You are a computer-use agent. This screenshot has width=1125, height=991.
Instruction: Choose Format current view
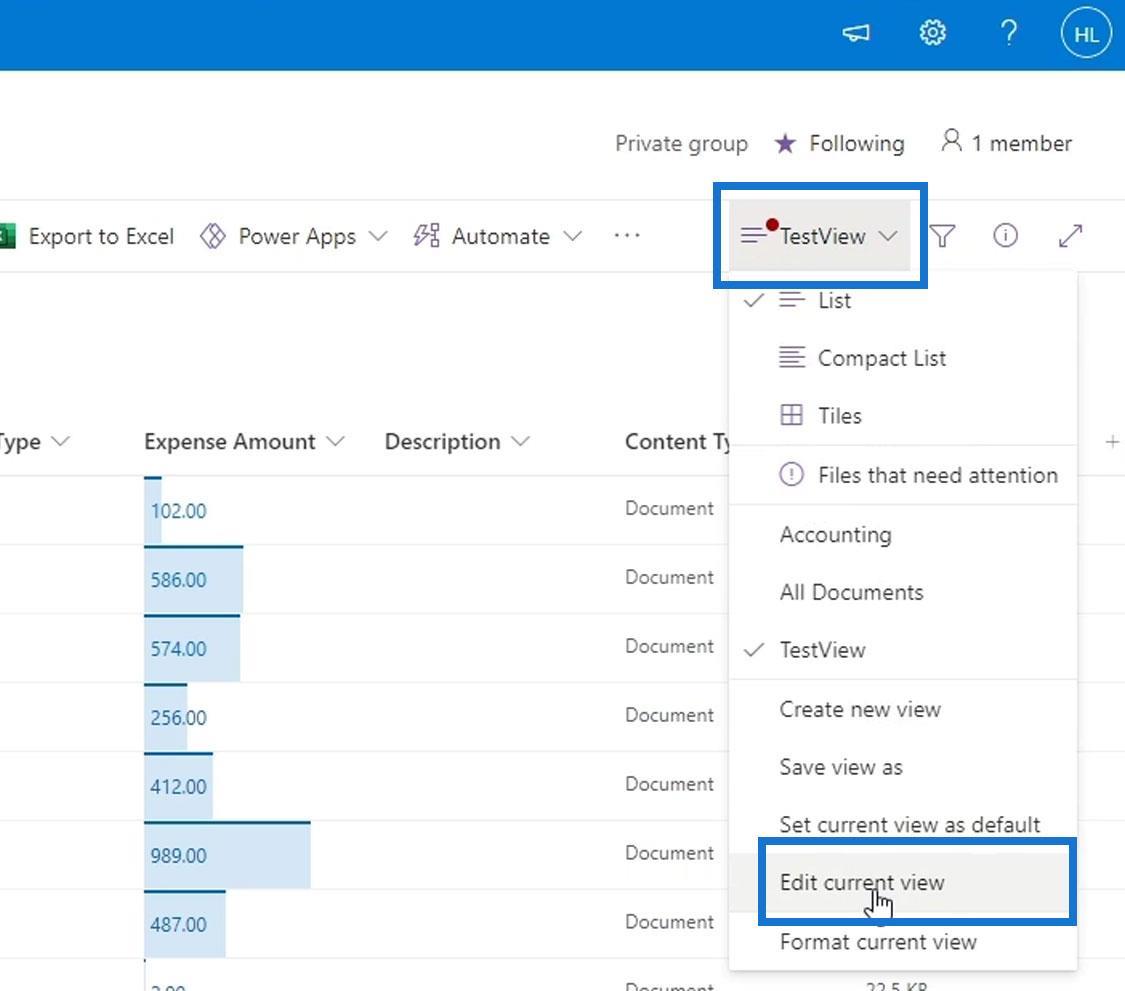pyautogui.click(x=903, y=941)
